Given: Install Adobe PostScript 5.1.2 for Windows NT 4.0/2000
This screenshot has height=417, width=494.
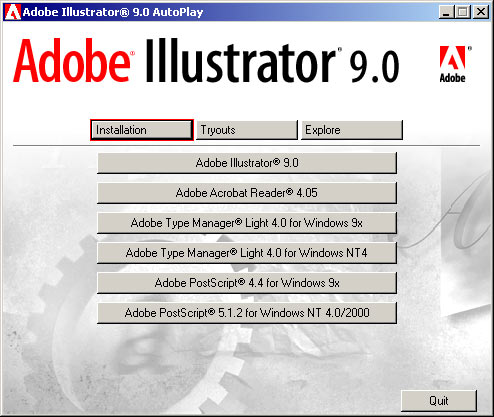Looking at the screenshot, I should 247,313.
